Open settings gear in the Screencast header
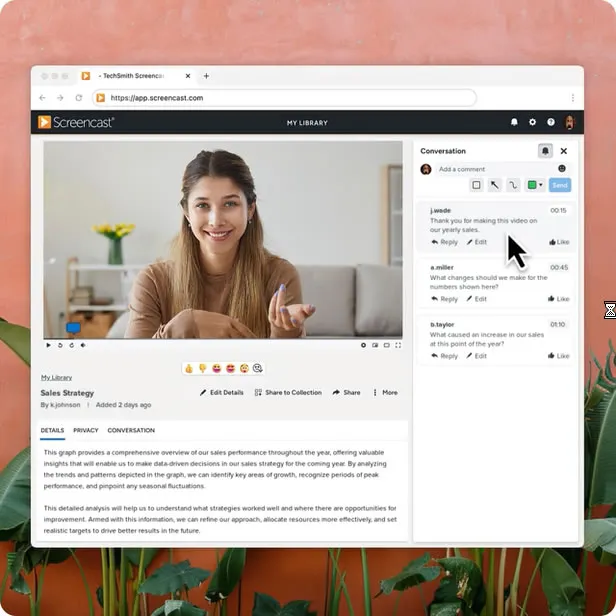This screenshot has width=616, height=616. coord(532,122)
